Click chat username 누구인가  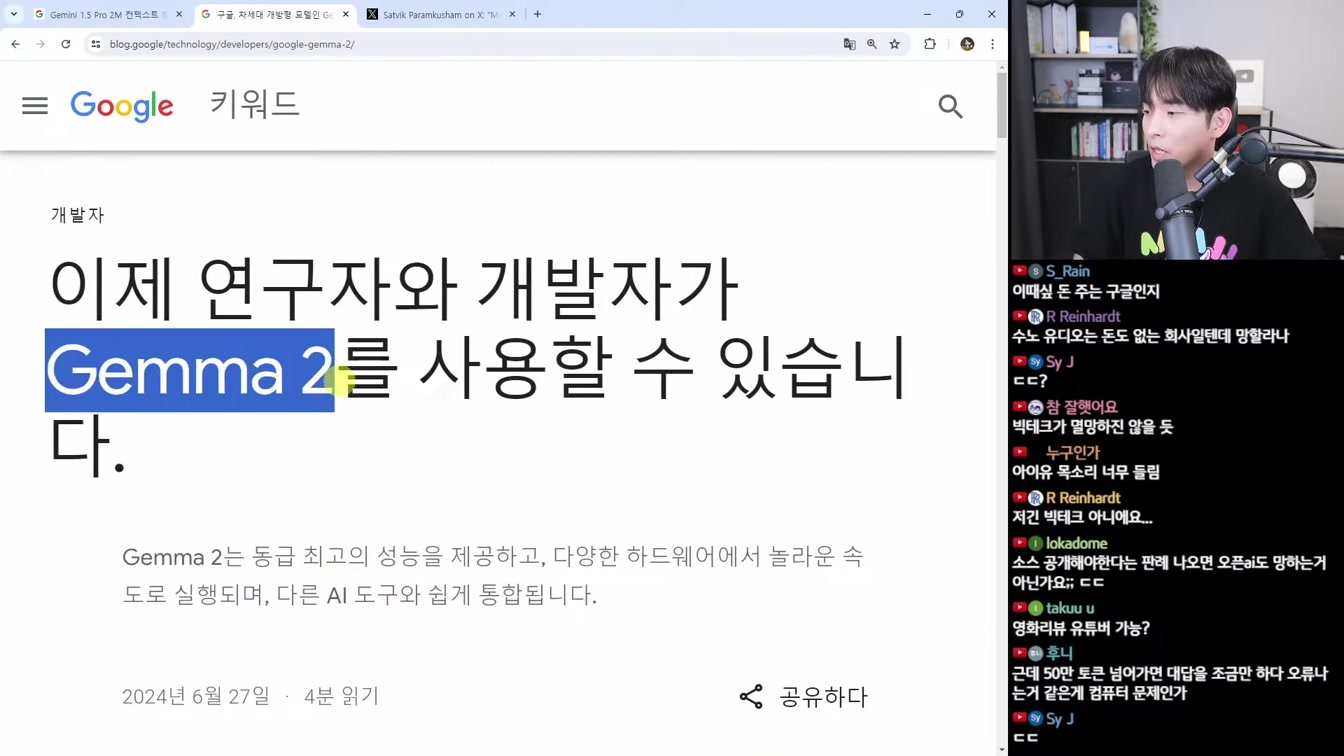tap(1073, 452)
